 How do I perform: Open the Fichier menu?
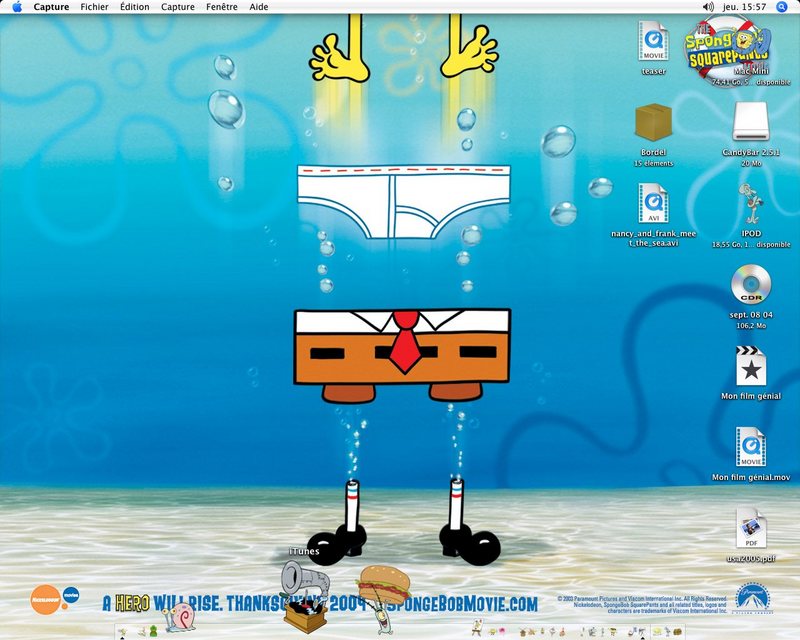pyautogui.click(x=94, y=7)
